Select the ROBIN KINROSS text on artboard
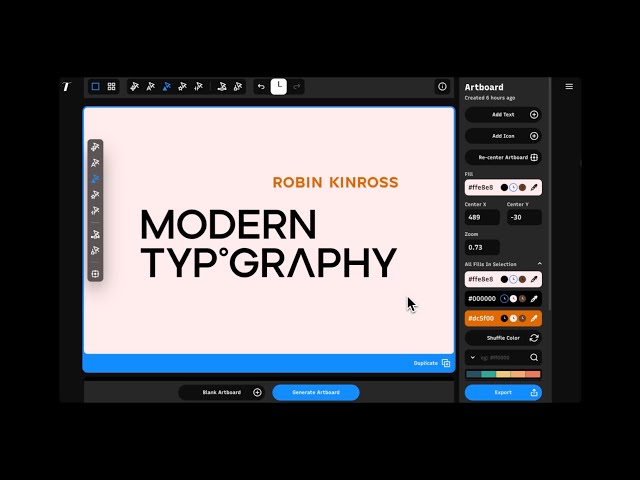This screenshot has width=640, height=480. click(x=335, y=182)
